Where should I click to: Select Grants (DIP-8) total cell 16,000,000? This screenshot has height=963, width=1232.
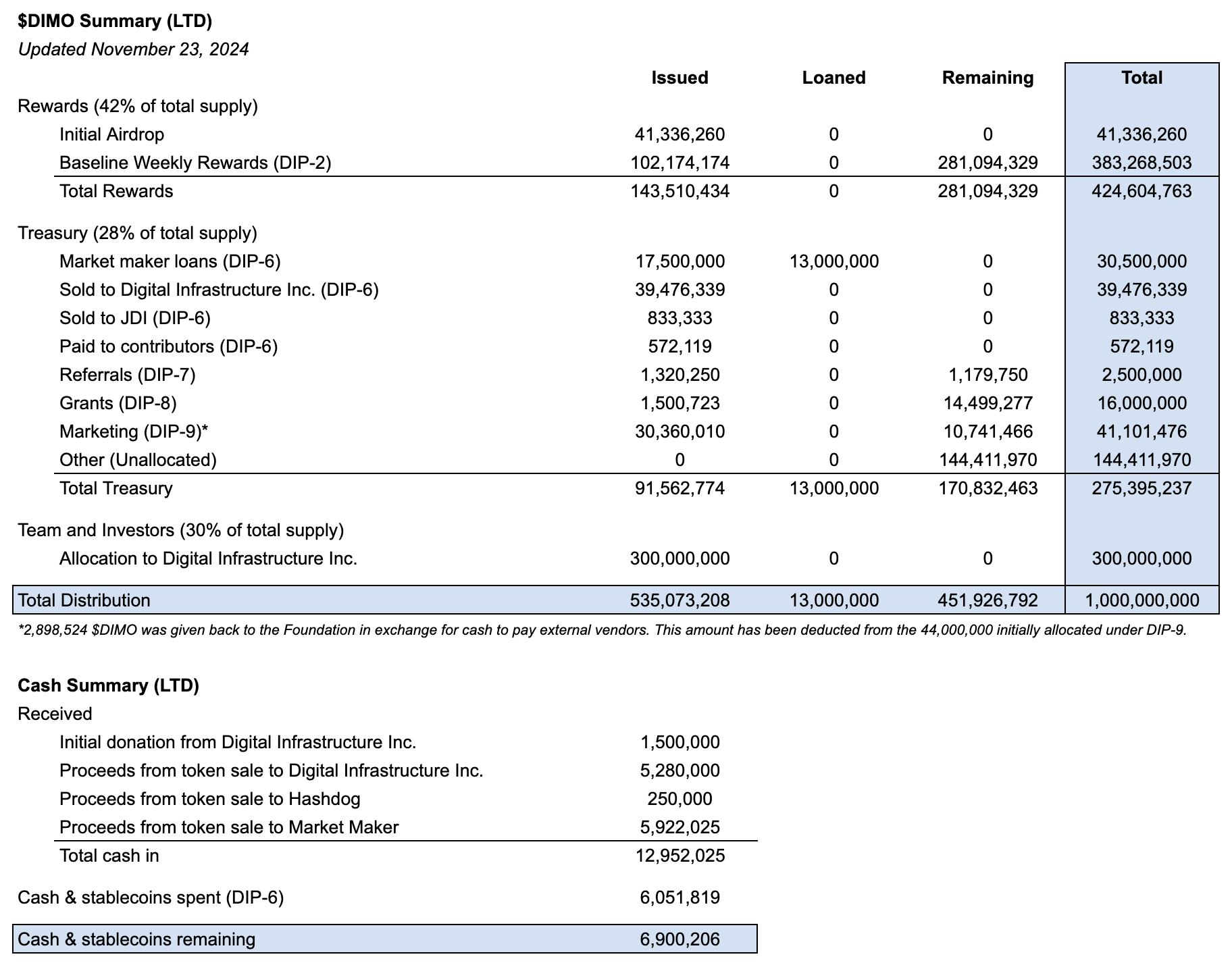pyautogui.click(x=1141, y=403)
